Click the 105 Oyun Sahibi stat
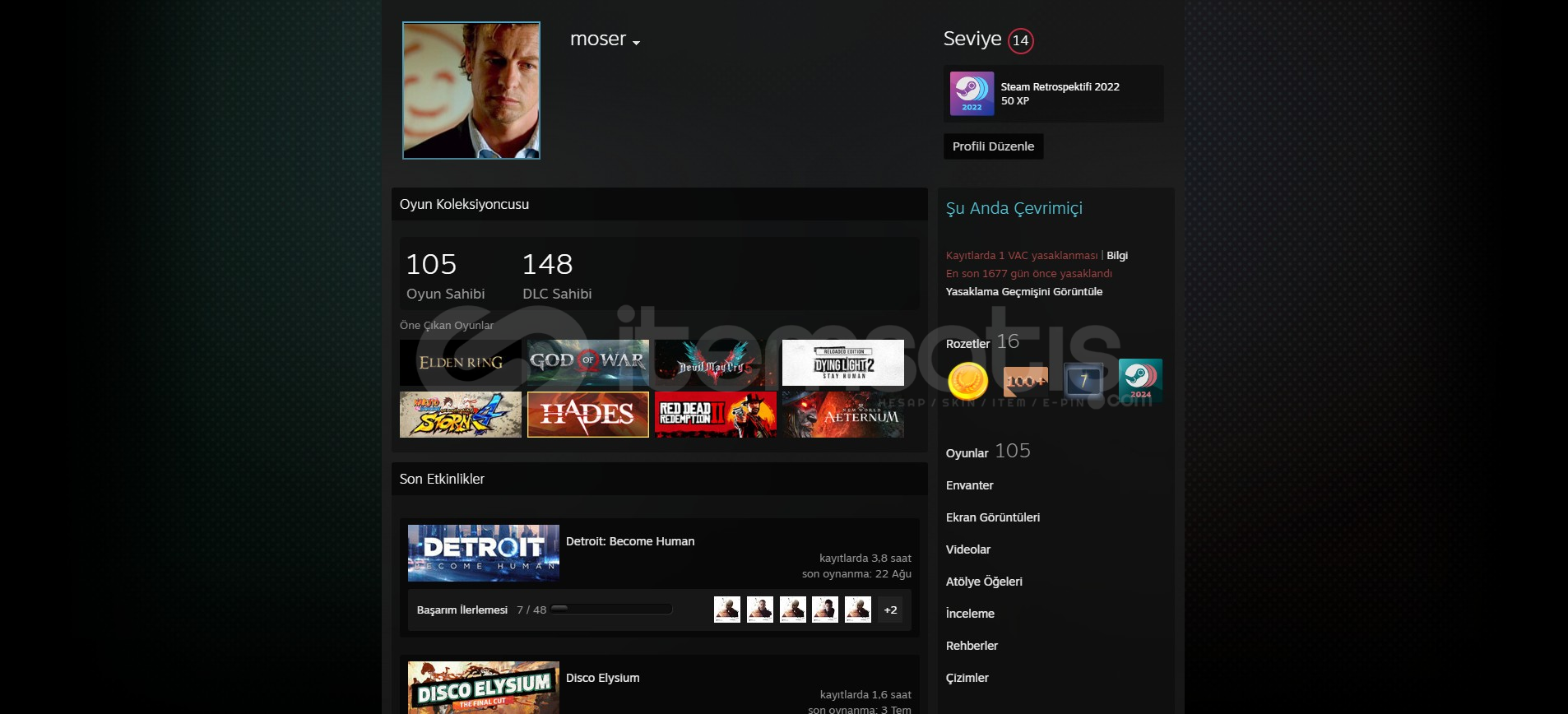Screen dimensions: 1568x714 point(445,276)
